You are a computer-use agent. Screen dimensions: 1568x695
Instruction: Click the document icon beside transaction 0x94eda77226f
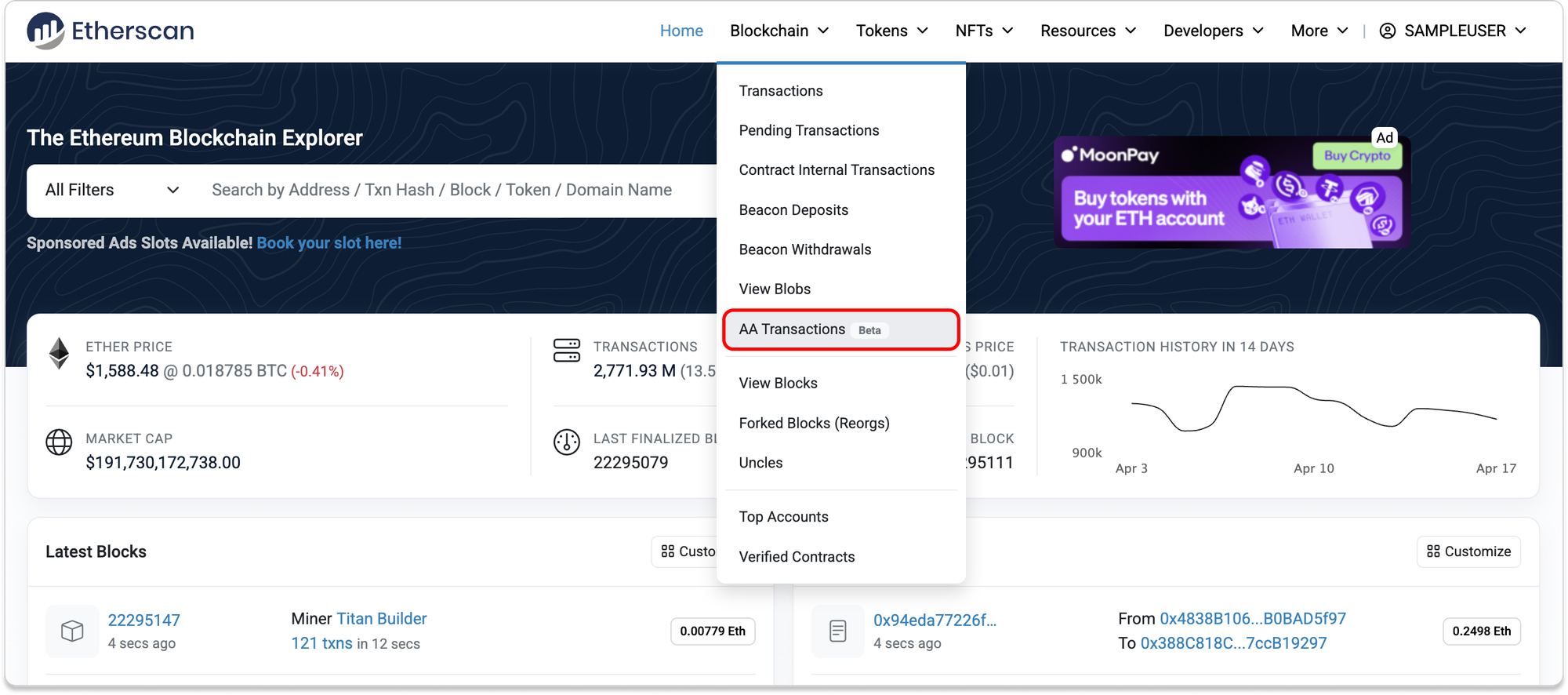pyautogui.click(x=837, y=631)
